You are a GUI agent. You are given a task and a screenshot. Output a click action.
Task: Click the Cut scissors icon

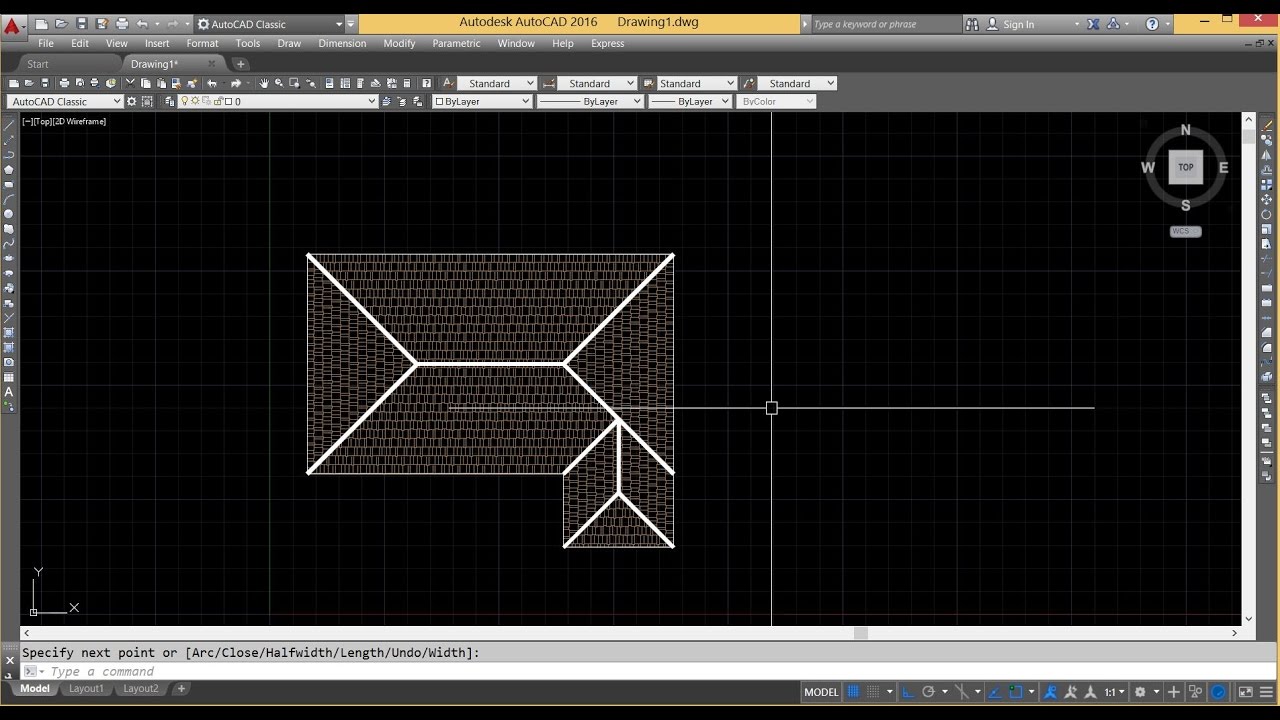point(130,83)
